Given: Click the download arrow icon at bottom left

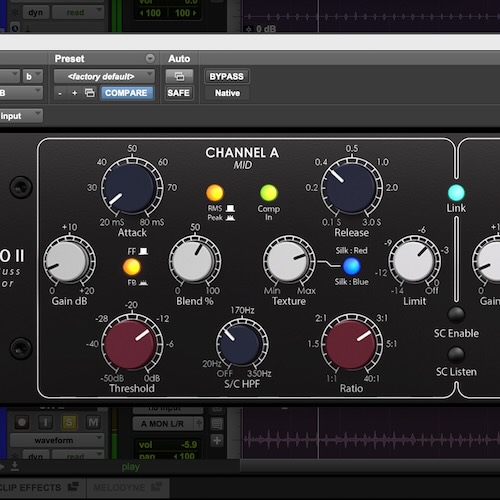Looking at the screenshot, I should (15, 466).
